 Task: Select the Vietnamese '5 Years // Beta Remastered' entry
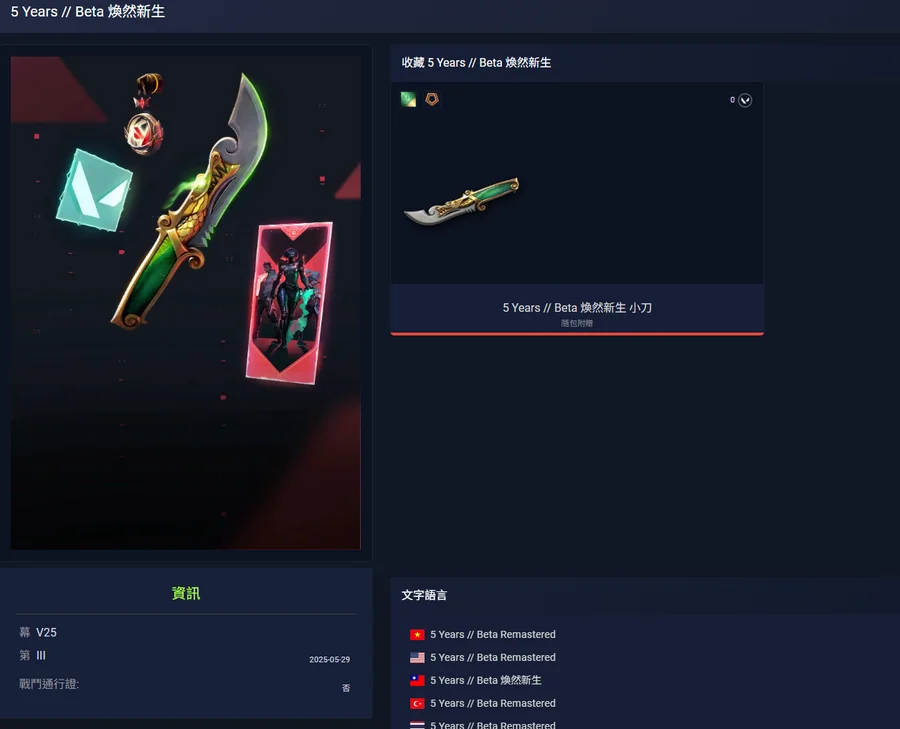tap(492, 634)
